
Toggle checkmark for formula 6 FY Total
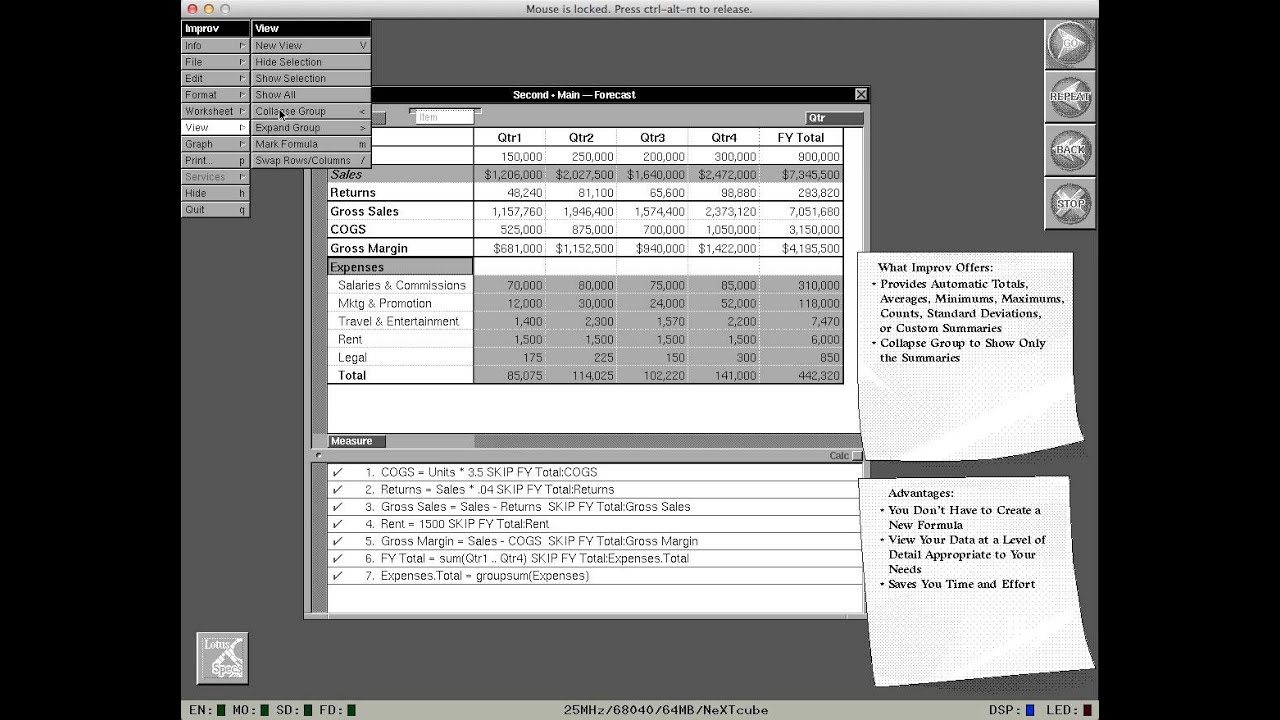tap(337, 558)
